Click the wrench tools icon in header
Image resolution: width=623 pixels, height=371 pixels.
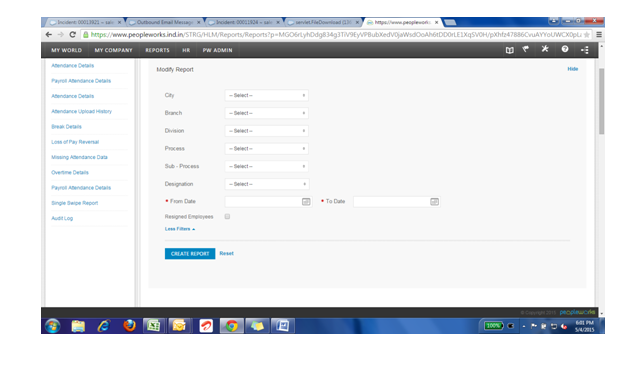coord(545,49)
